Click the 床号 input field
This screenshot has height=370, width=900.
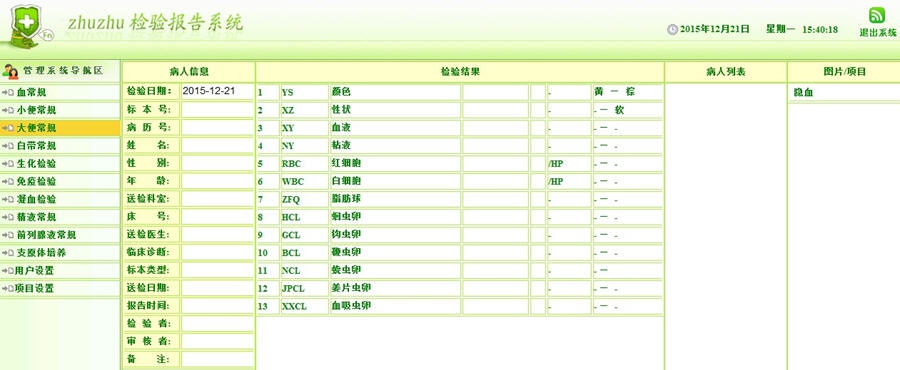pos(218,216)
